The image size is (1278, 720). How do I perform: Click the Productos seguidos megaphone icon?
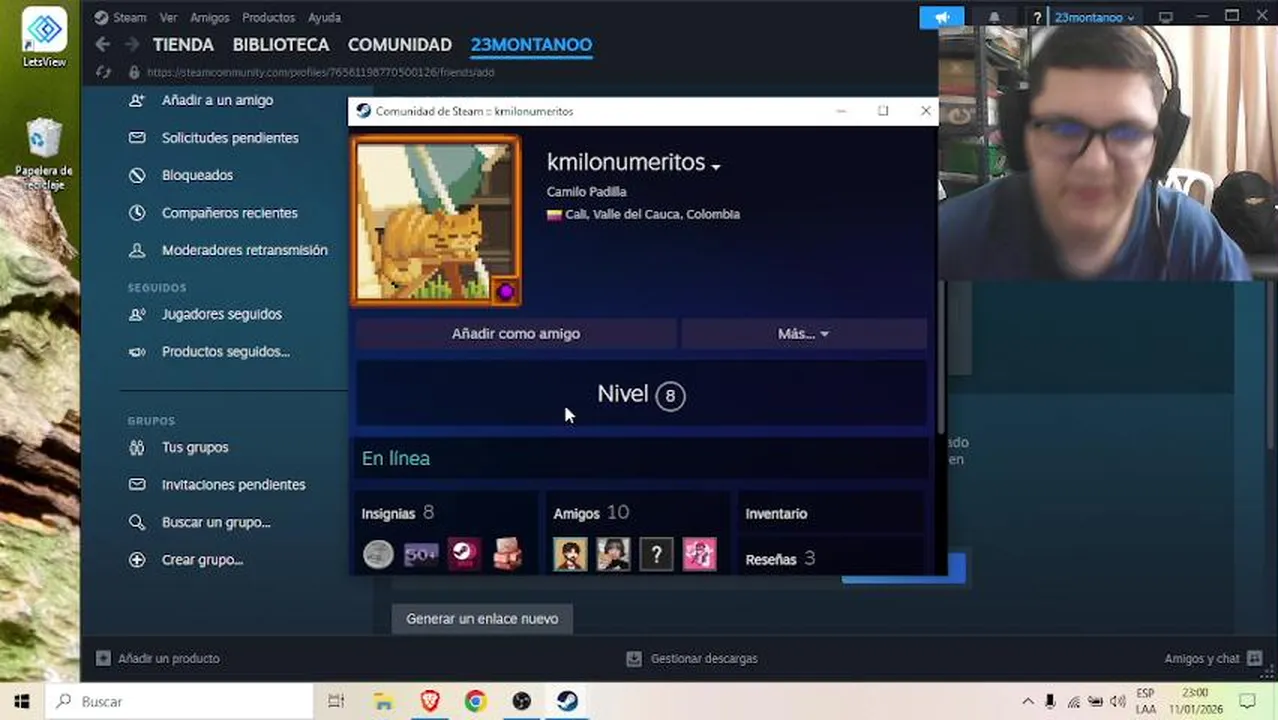click(137, 352)
